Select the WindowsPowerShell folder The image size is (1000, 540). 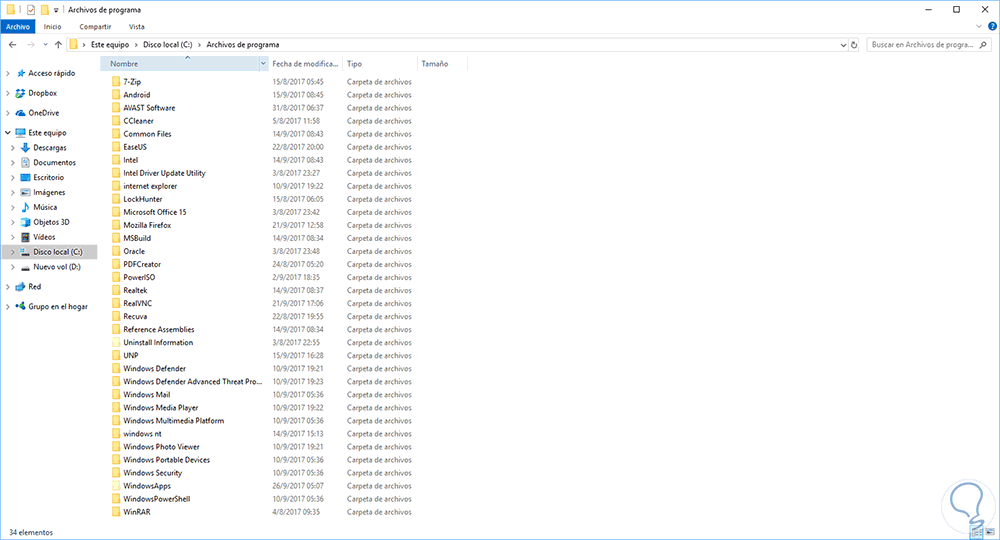pos(157,499)
